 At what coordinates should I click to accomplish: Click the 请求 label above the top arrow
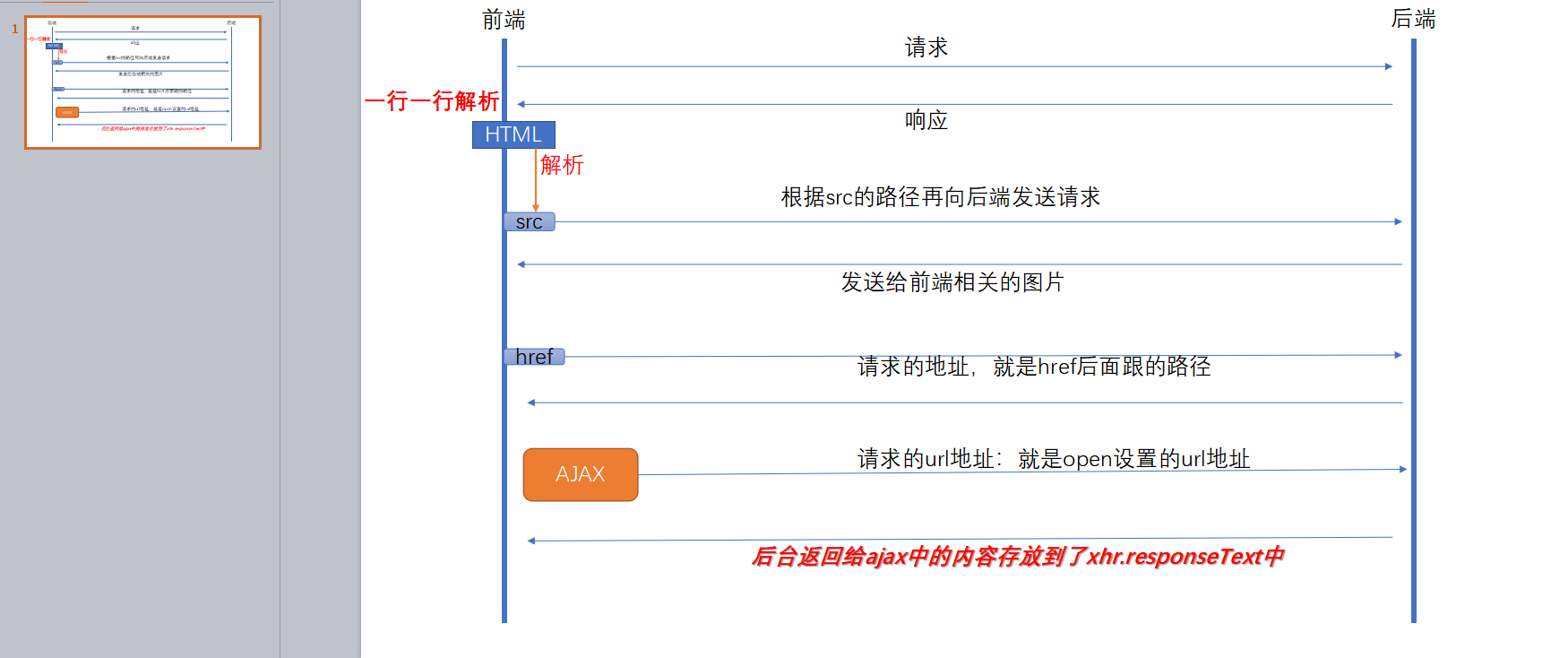(926, 48)
